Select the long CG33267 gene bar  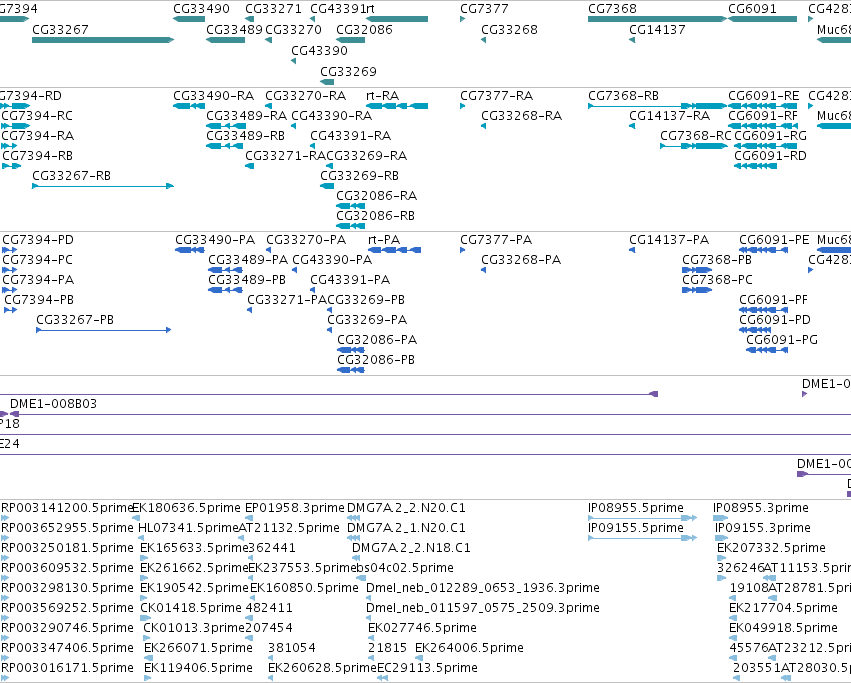pyautogui.click(x=103, y=40)
